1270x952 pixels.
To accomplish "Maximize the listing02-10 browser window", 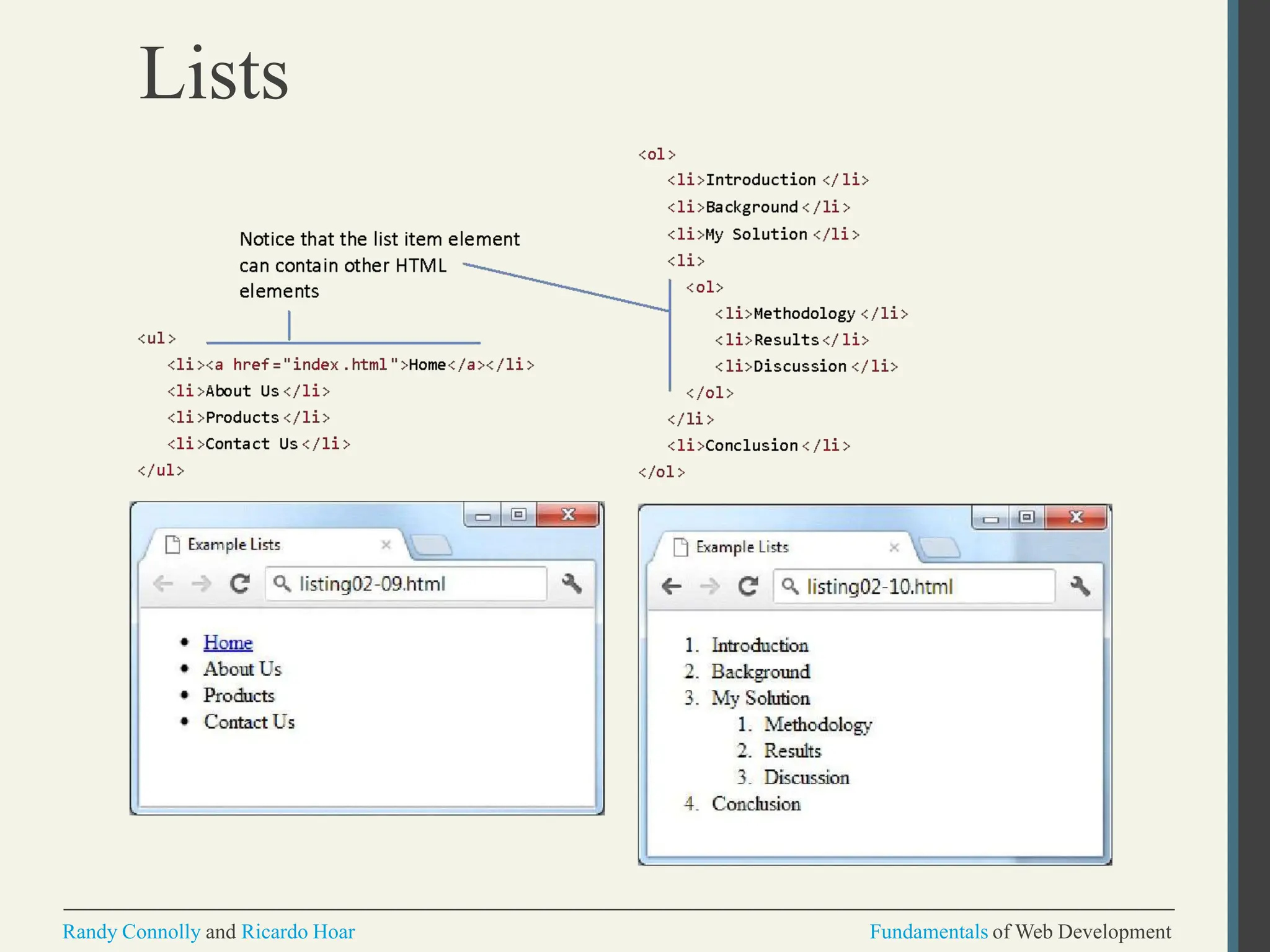I will [x=1027, y=518].
